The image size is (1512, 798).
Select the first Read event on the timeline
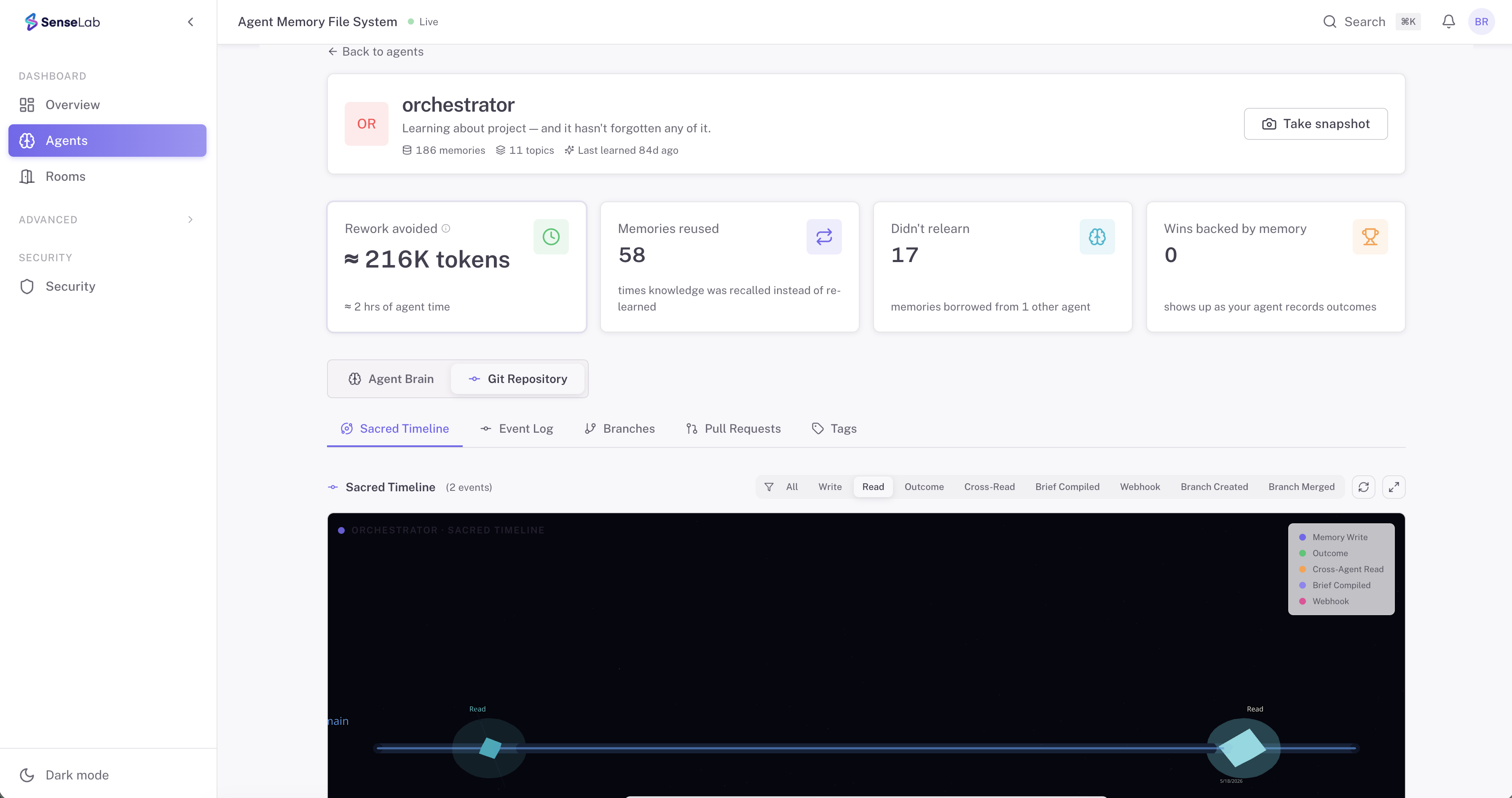(490, 747)
